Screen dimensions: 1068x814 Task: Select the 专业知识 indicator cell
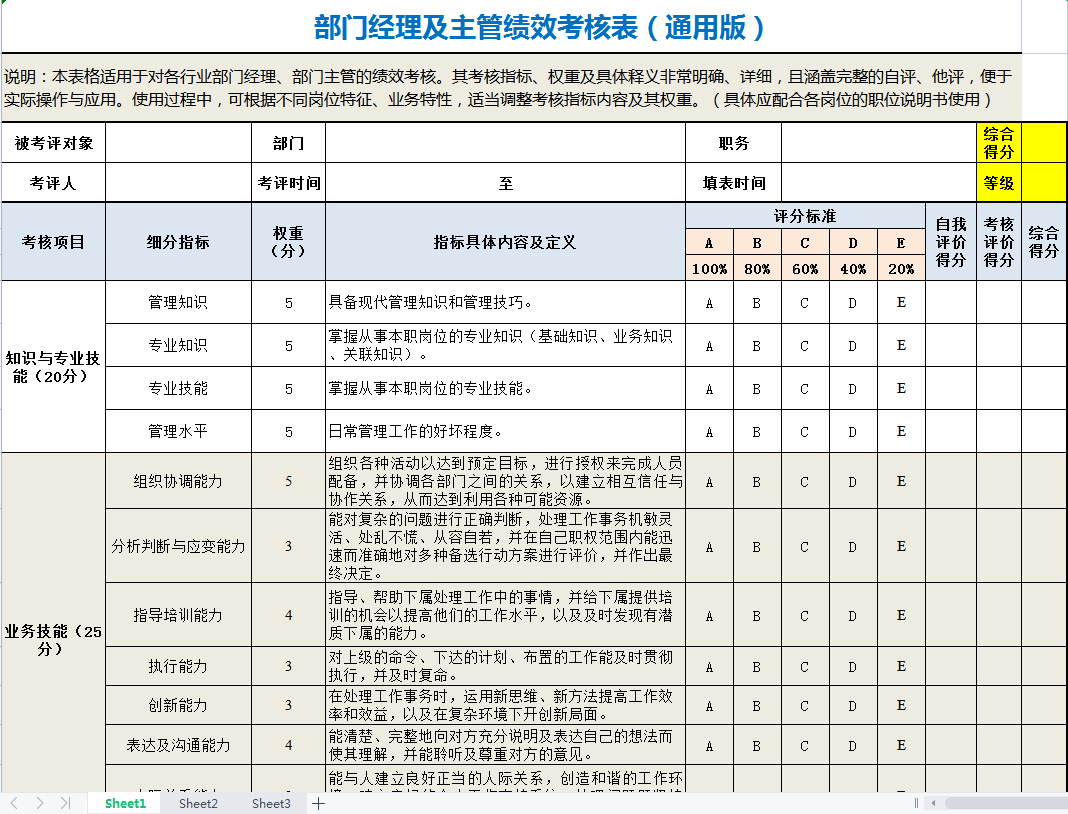click(178, 345)
